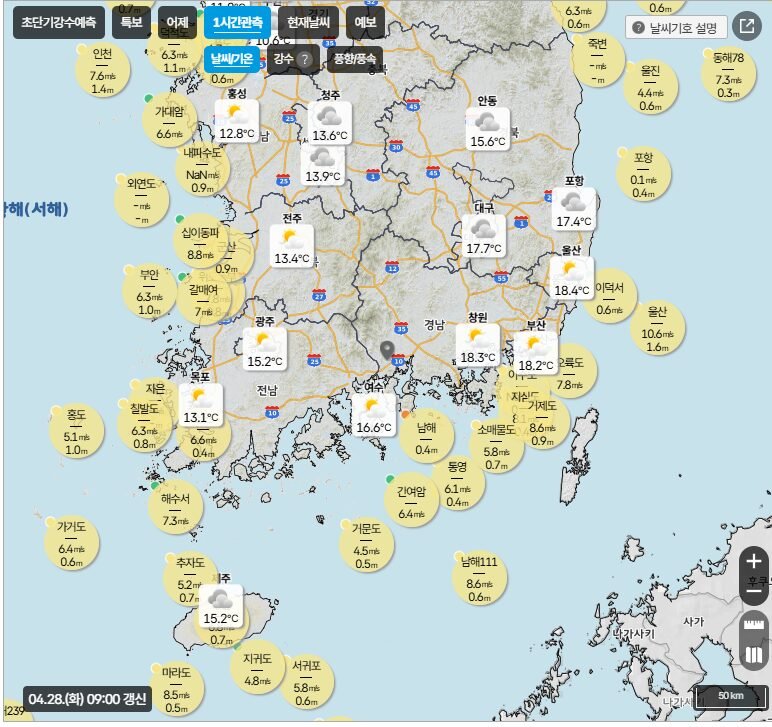Activate the ruler distance measurement tool
The image size is (772, 727).
pyautogui.click(x=754, y=627)
